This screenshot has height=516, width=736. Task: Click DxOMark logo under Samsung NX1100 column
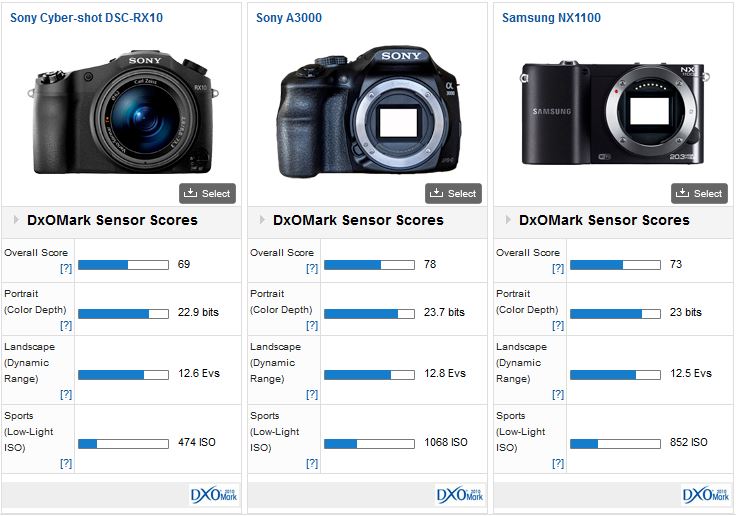[x=706, y=495]
